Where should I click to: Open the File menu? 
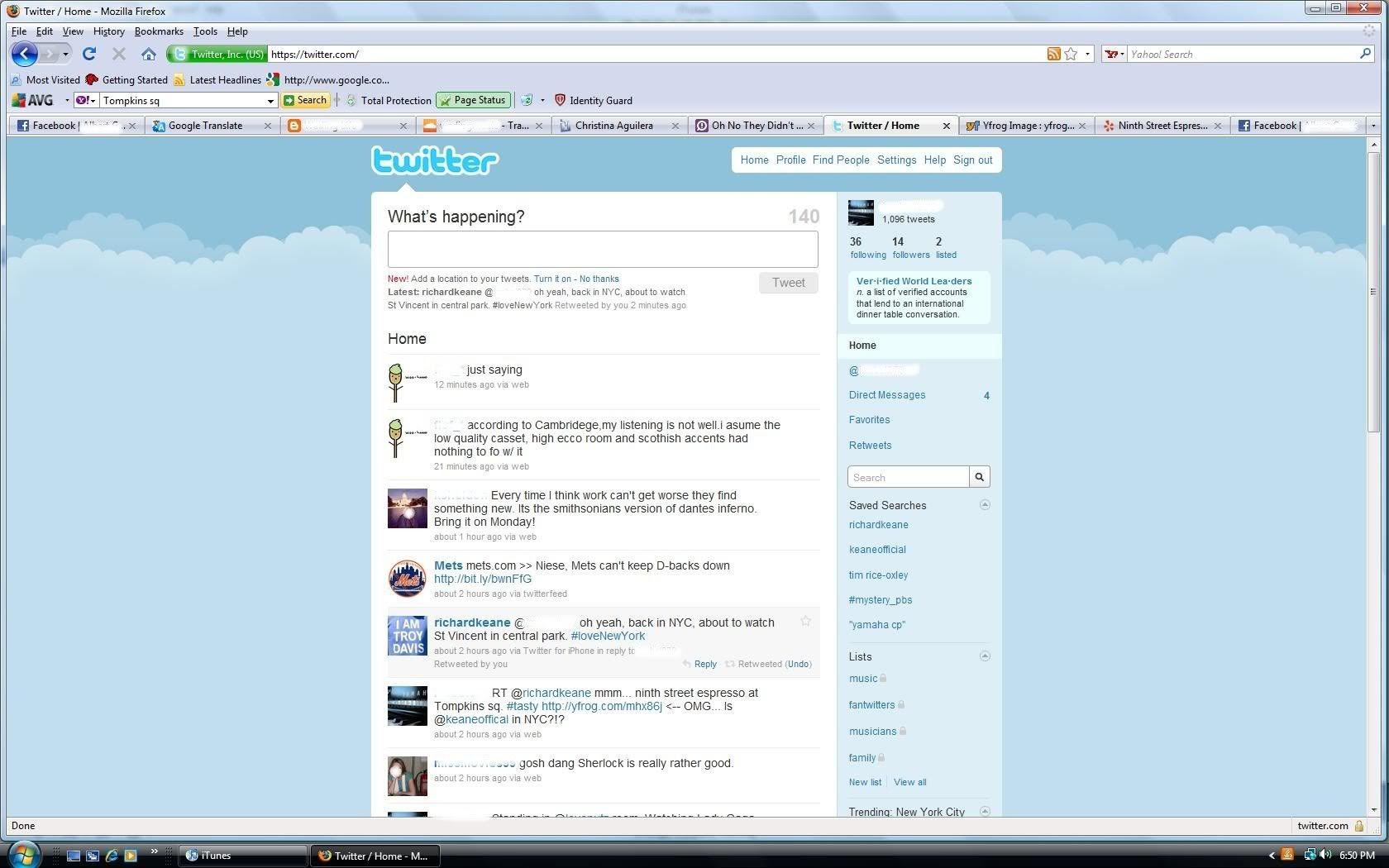click(x=19, y=31)
